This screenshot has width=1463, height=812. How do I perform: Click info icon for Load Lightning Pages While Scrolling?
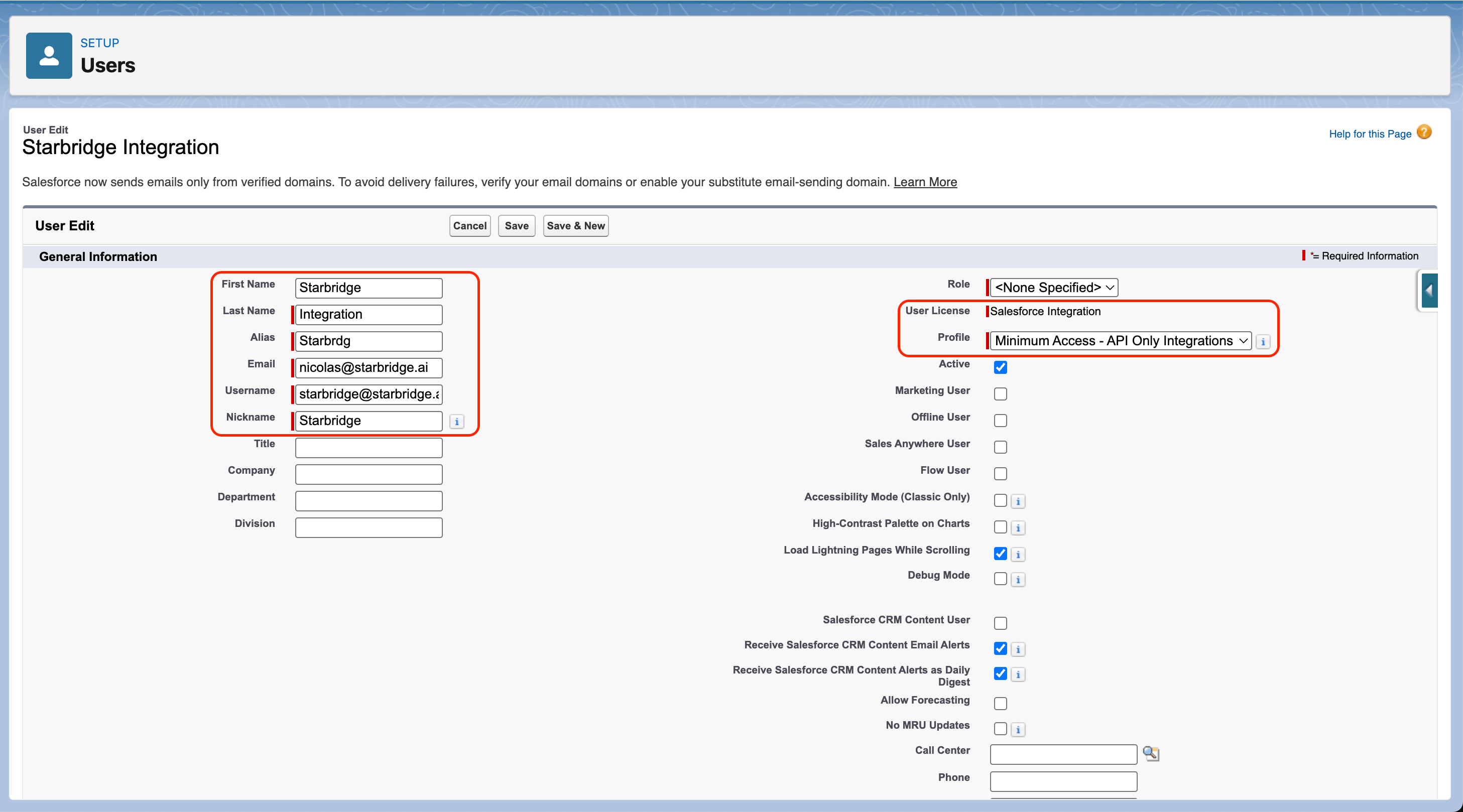(x=1018, y=555)
